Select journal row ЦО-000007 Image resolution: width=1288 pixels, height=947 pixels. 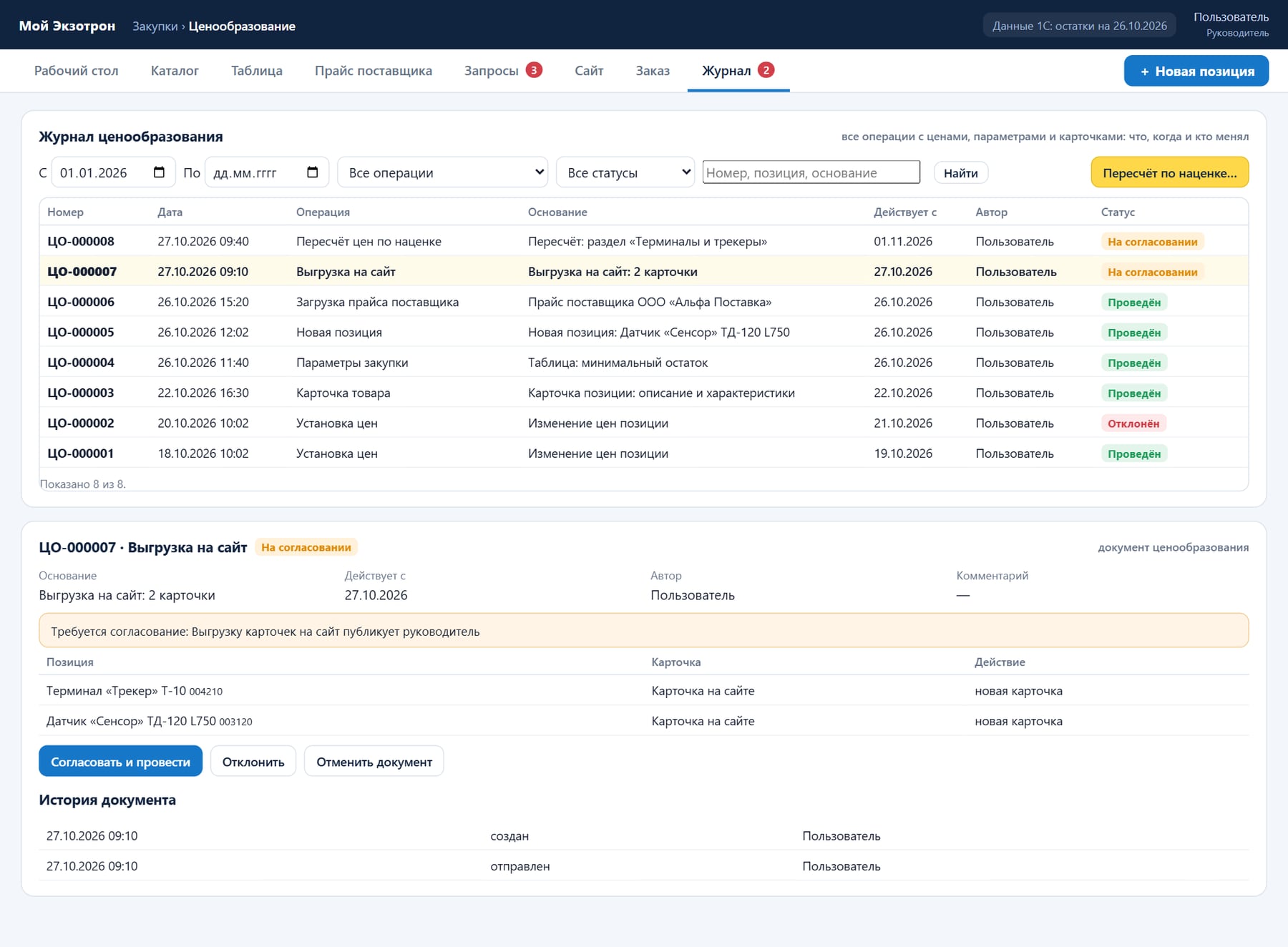click(644, 271)
